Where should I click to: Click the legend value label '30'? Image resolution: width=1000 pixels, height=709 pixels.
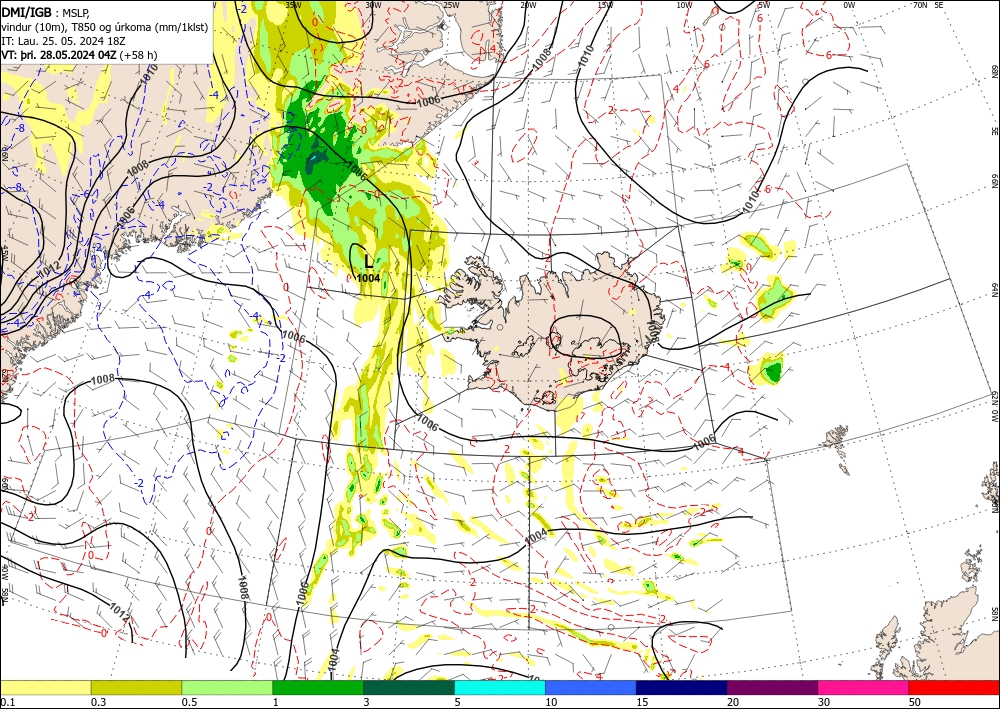pos(824,702)
